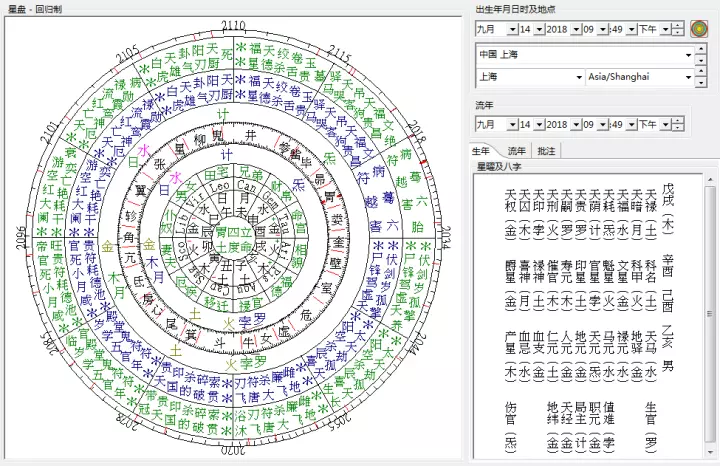Screen dimensions: 720x466
Task: Click the 室 lunar mansion label
Action: coord(326,288)
